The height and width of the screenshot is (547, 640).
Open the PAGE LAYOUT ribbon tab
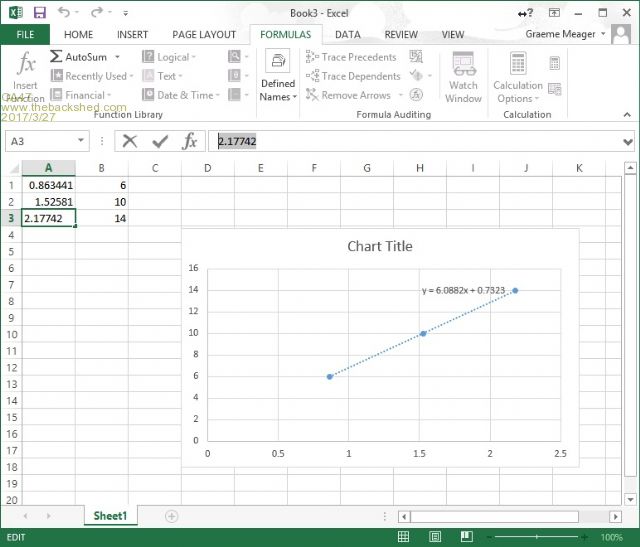point(204,34)
